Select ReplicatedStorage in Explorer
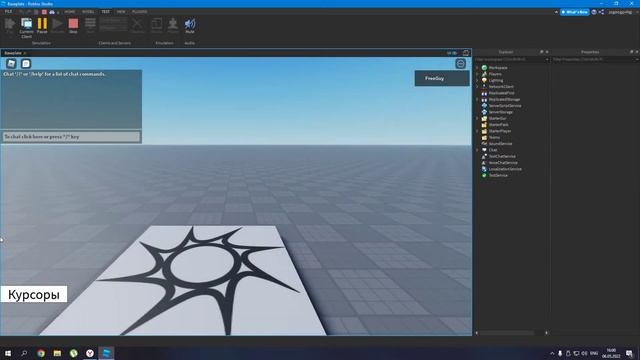This screenshot has width=640, height=360. pos(504,100)
